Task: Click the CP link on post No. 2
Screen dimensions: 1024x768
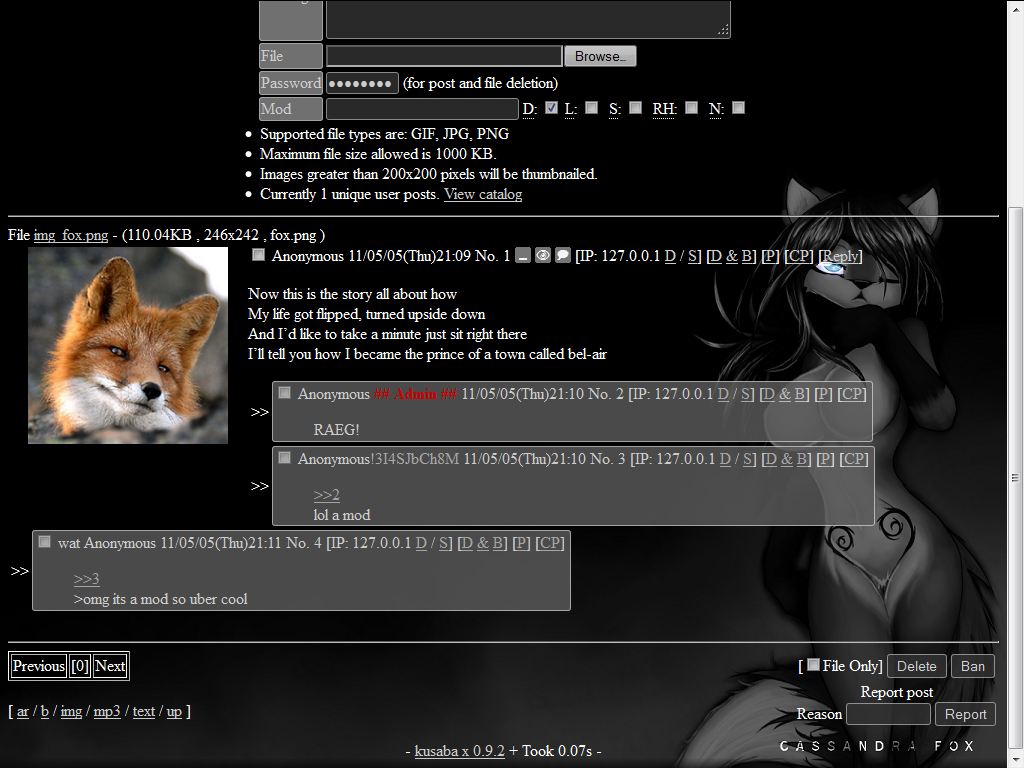Action: [852, 394]
